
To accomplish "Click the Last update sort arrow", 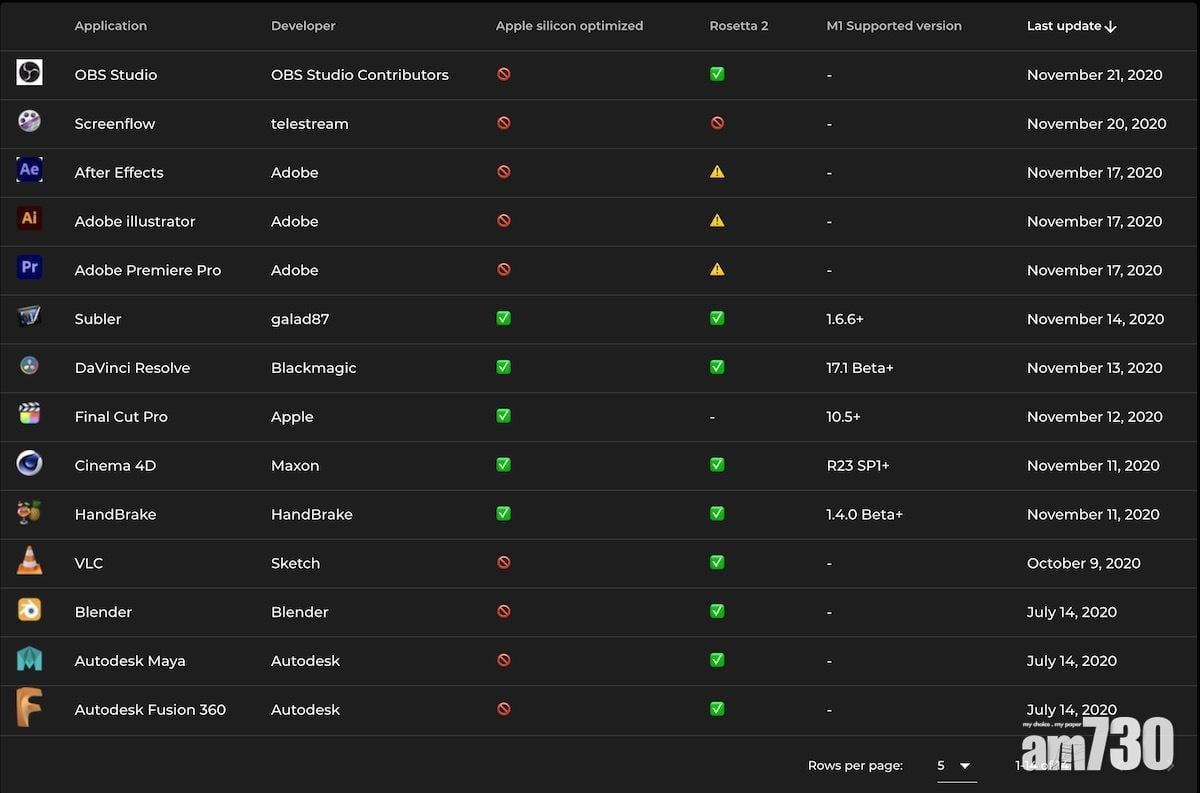I will click(x=1111, y=27).
